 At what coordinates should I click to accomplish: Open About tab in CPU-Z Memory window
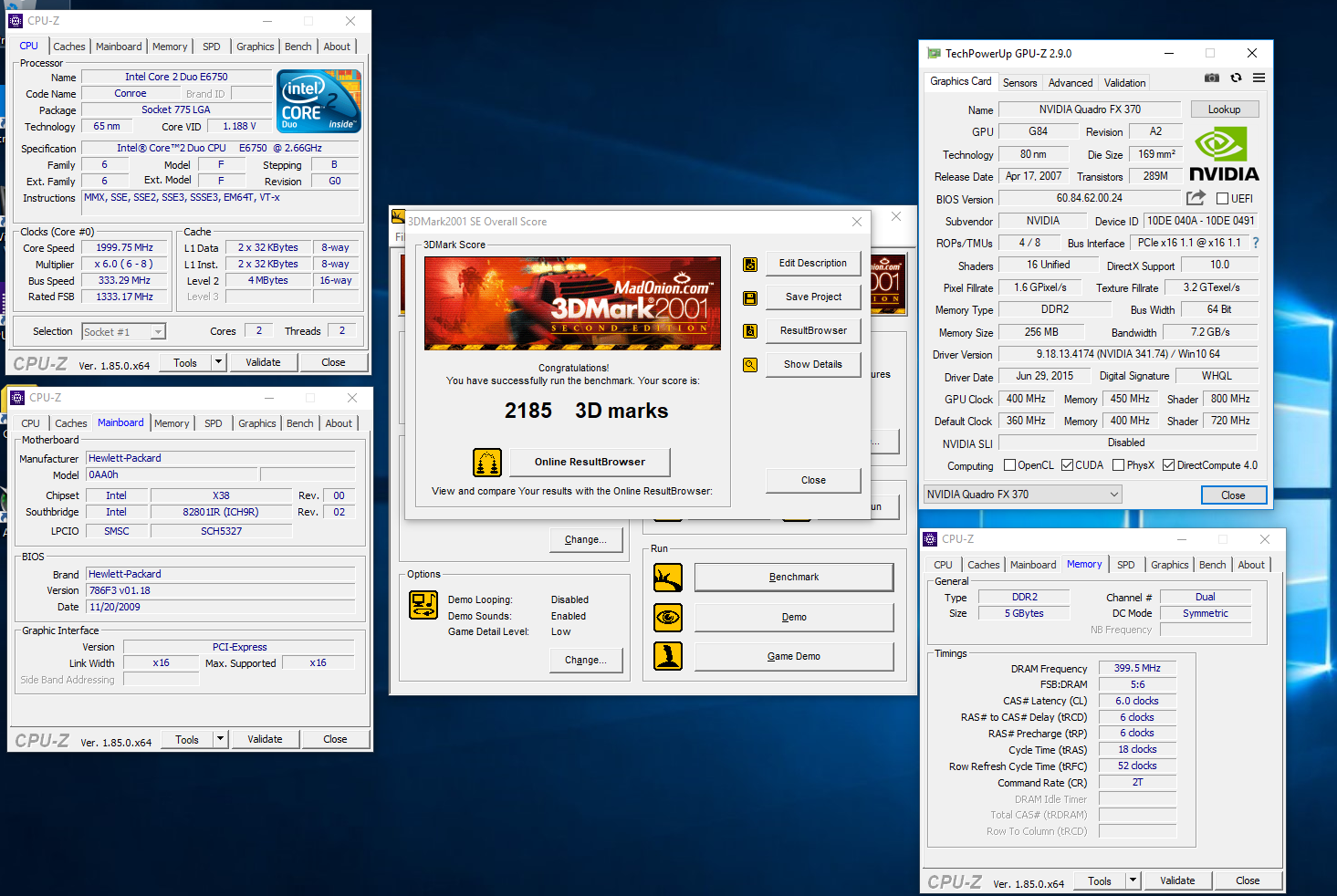pyautogui.click(x=1251, y=565)
